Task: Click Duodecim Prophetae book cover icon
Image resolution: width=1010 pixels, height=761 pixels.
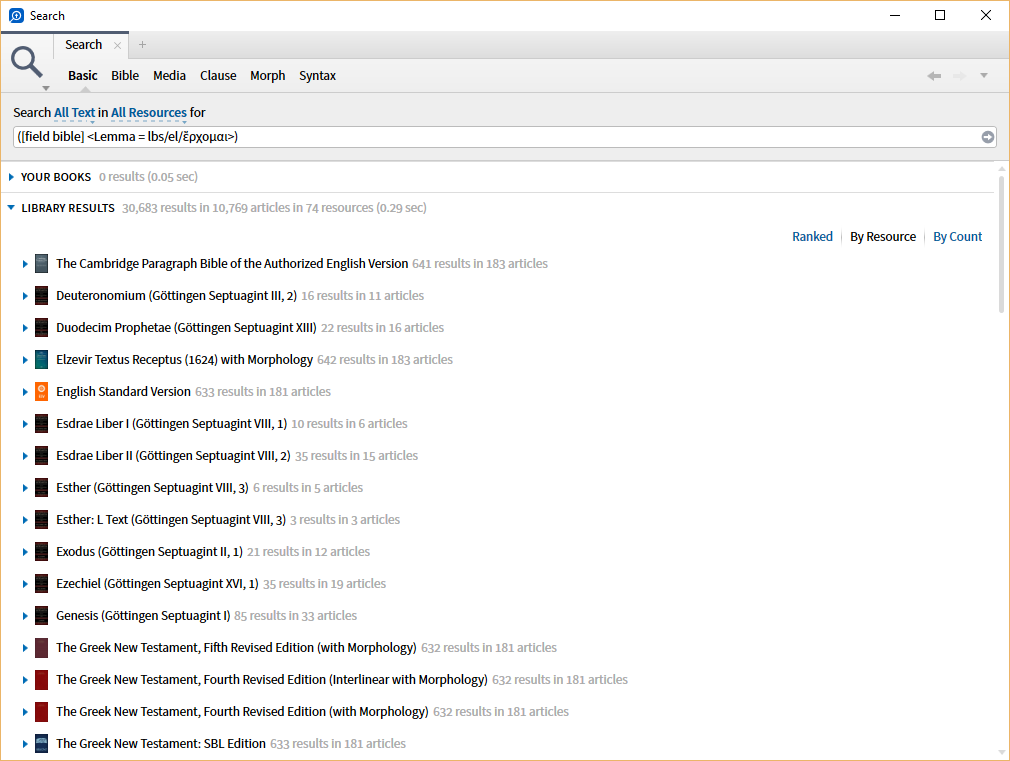Action: [x=41, y=328]
